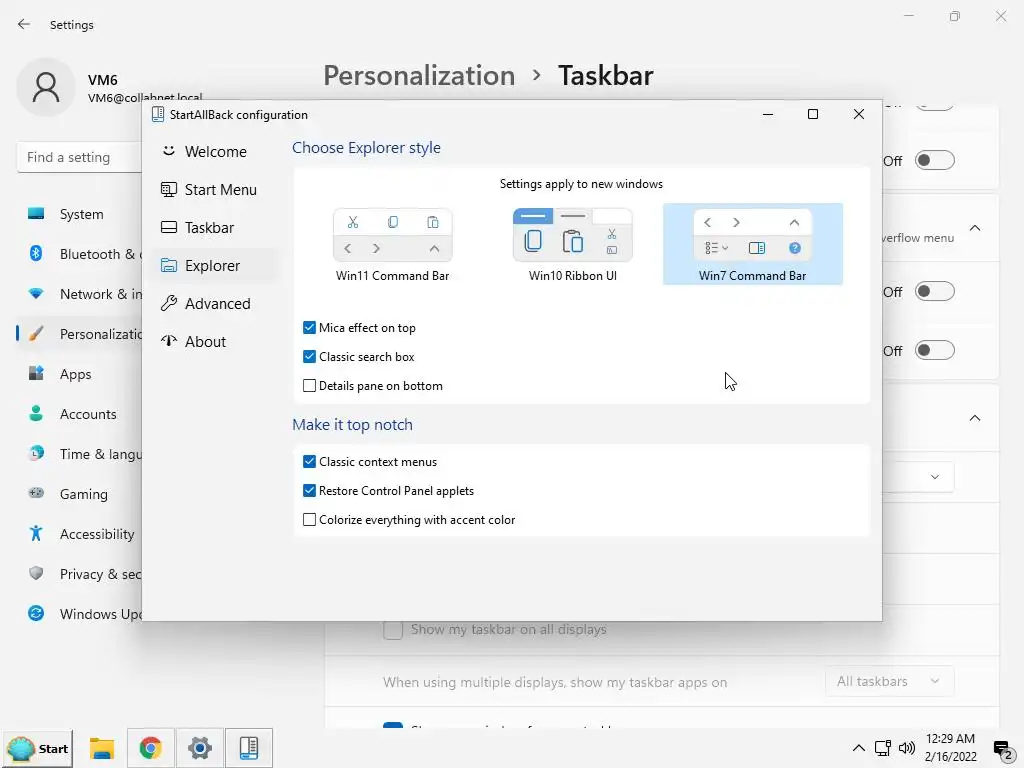Open the volume speaker tray icon
This screenshot has height=768, width=1024.
pyautogui.click(x=906, y=748)
